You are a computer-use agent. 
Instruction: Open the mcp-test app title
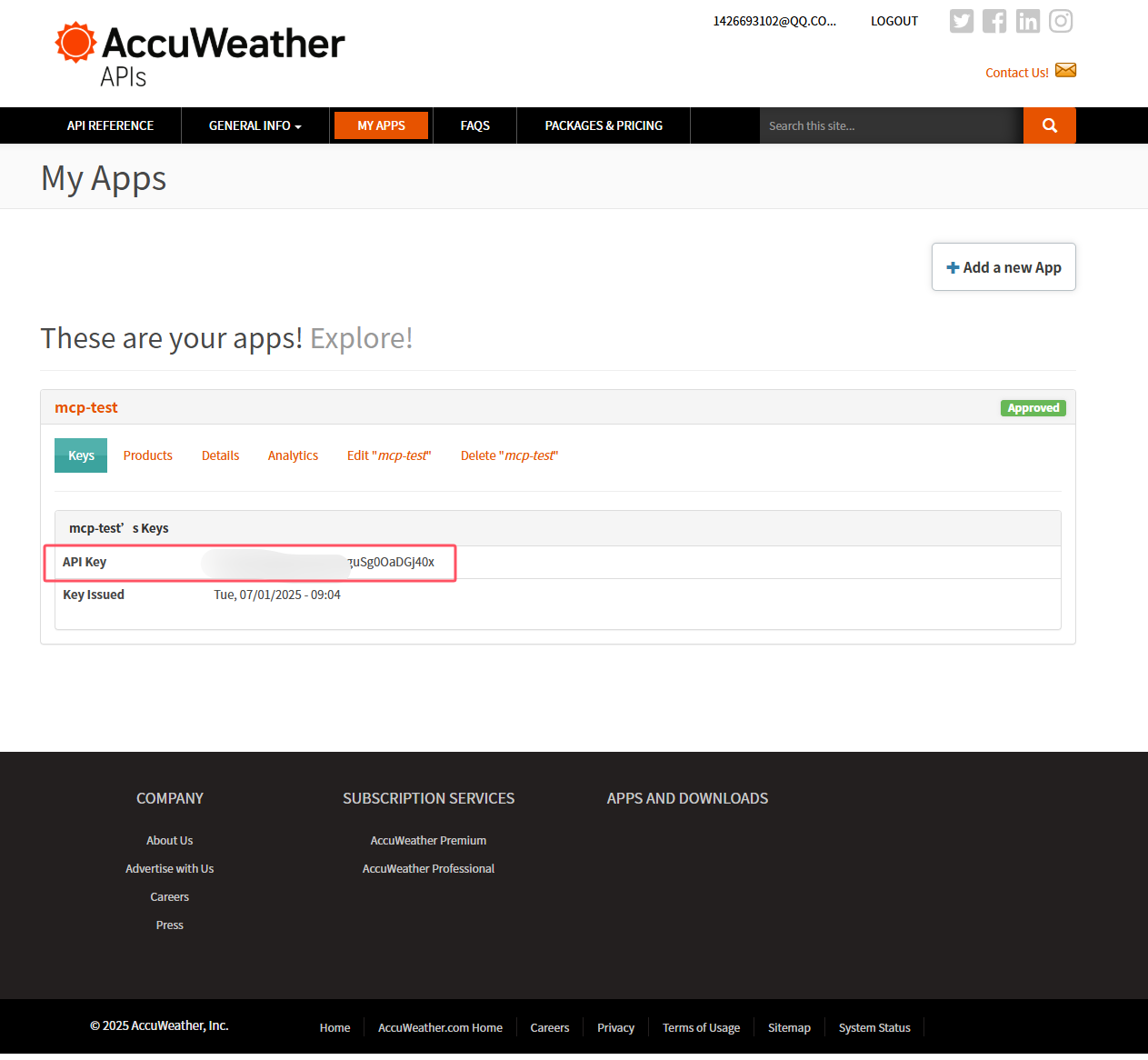pyautogui.click(x=86, y=407)
